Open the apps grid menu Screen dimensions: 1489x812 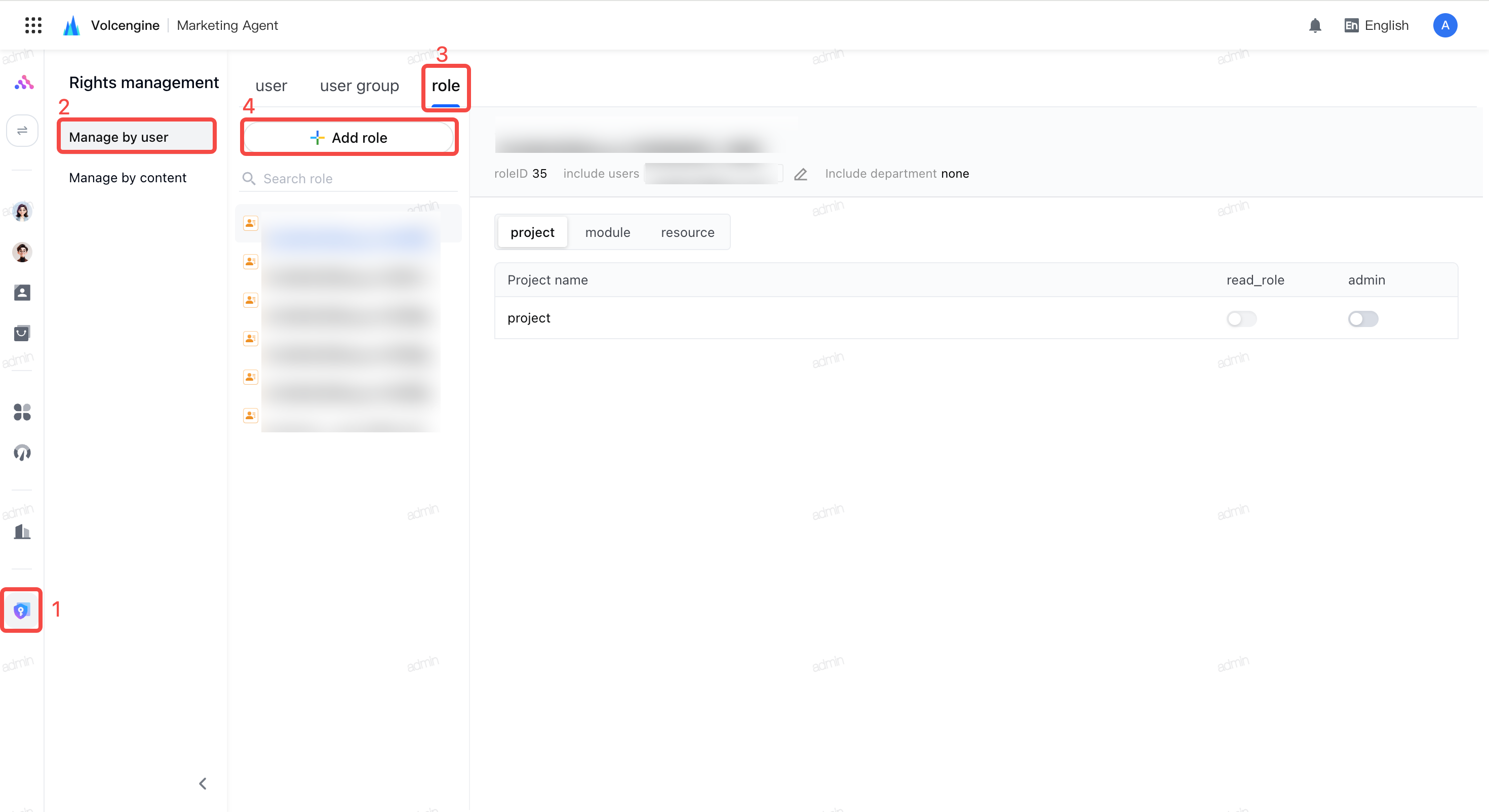click(x=33, y=25)
